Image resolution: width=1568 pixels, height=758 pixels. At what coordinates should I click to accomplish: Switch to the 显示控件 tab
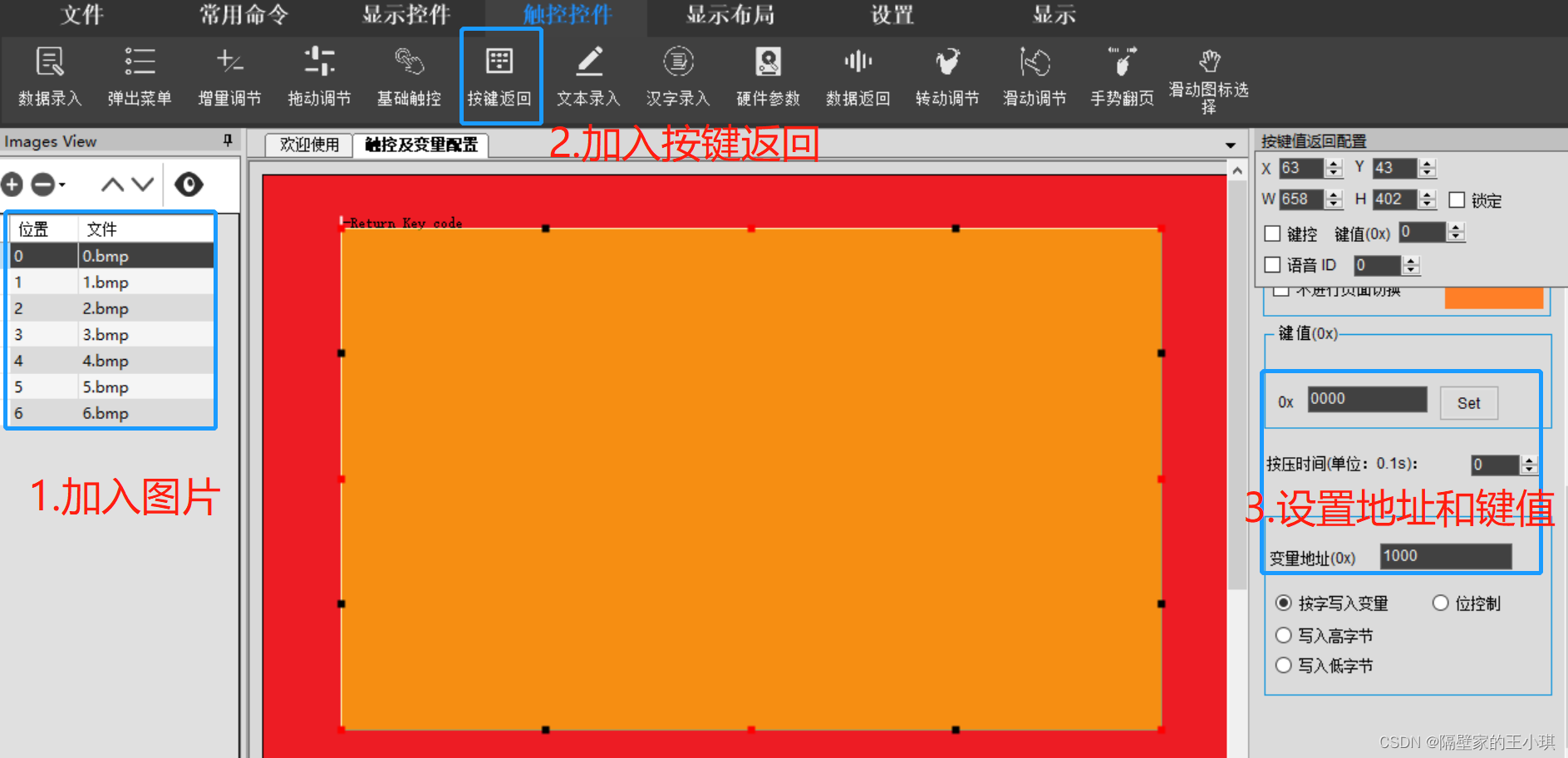406,15
